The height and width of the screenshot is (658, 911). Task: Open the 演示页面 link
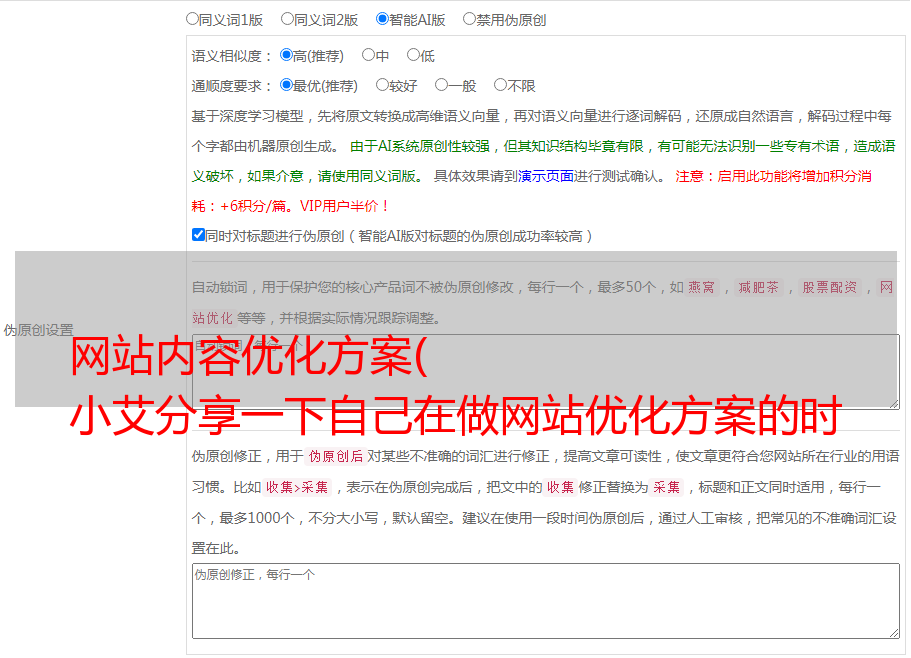pos(546,176)
